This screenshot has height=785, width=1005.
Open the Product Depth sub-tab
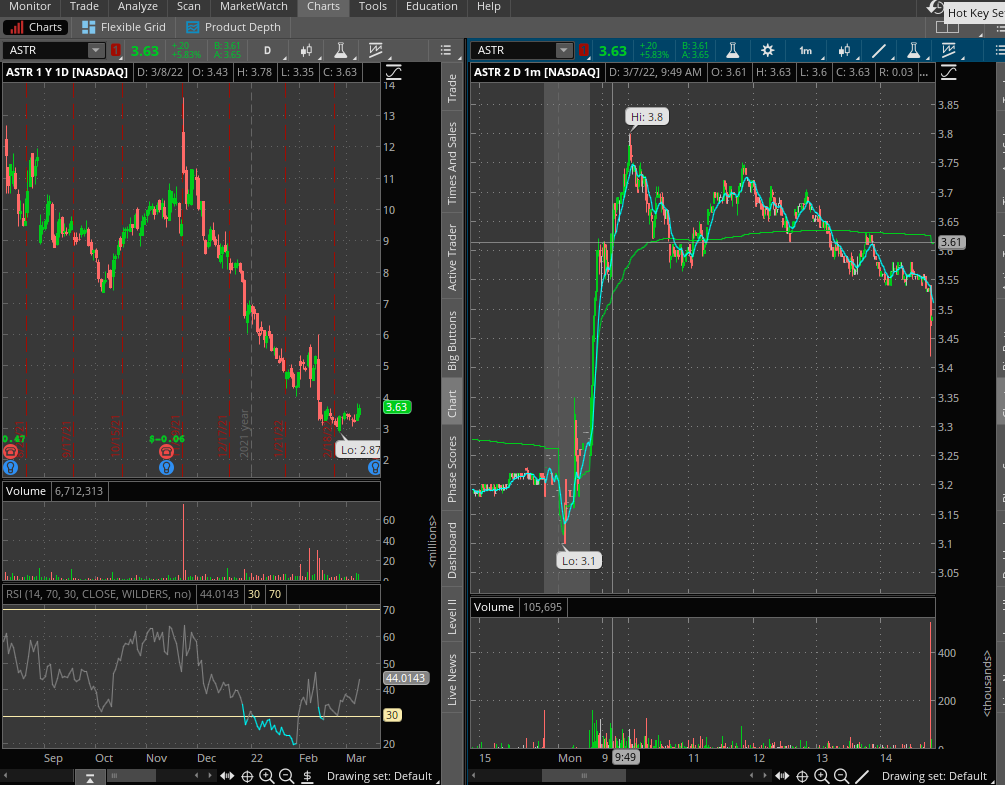pos(233,27)
